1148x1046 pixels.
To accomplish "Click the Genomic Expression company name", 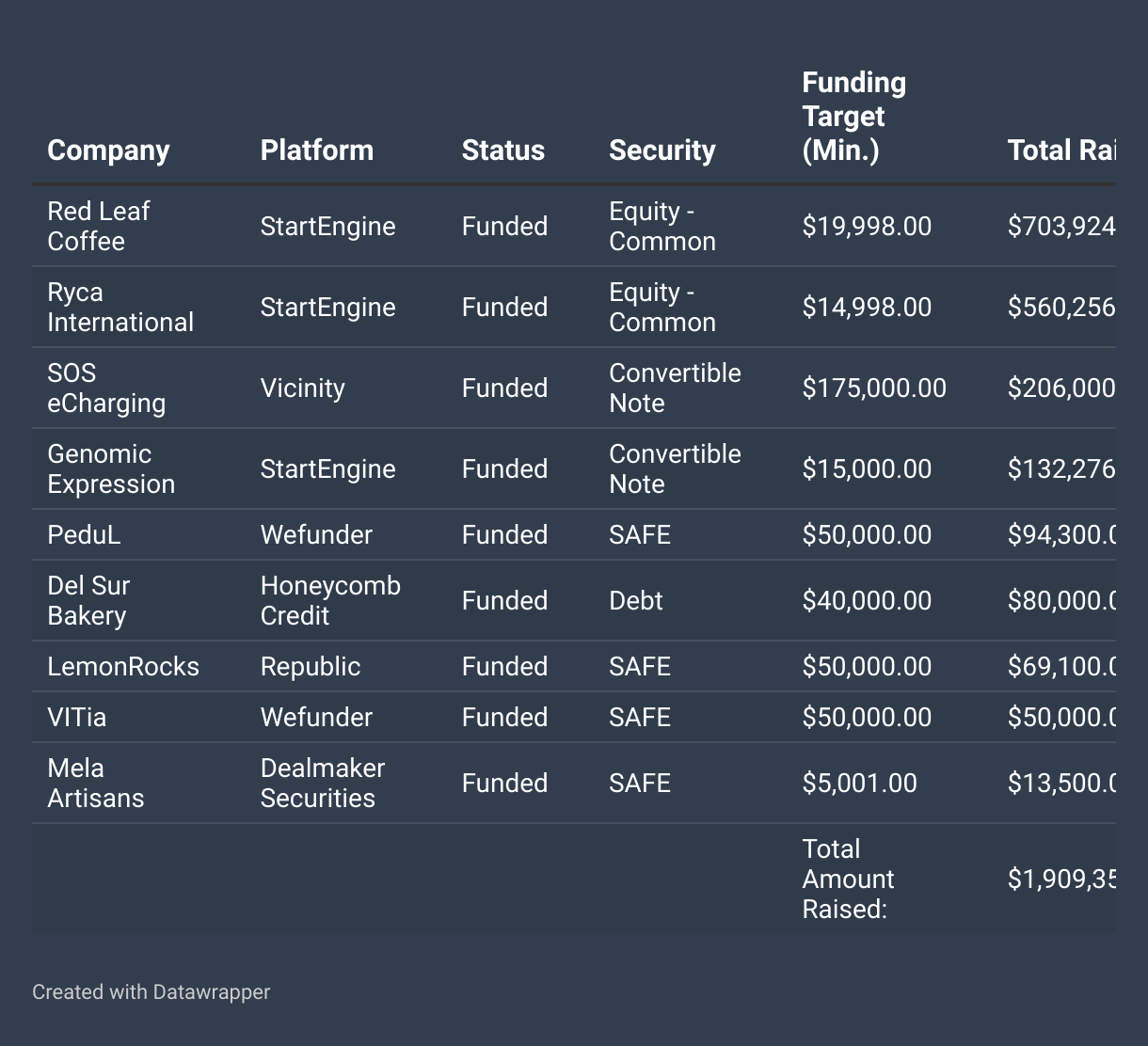I will tap(111, 469).
